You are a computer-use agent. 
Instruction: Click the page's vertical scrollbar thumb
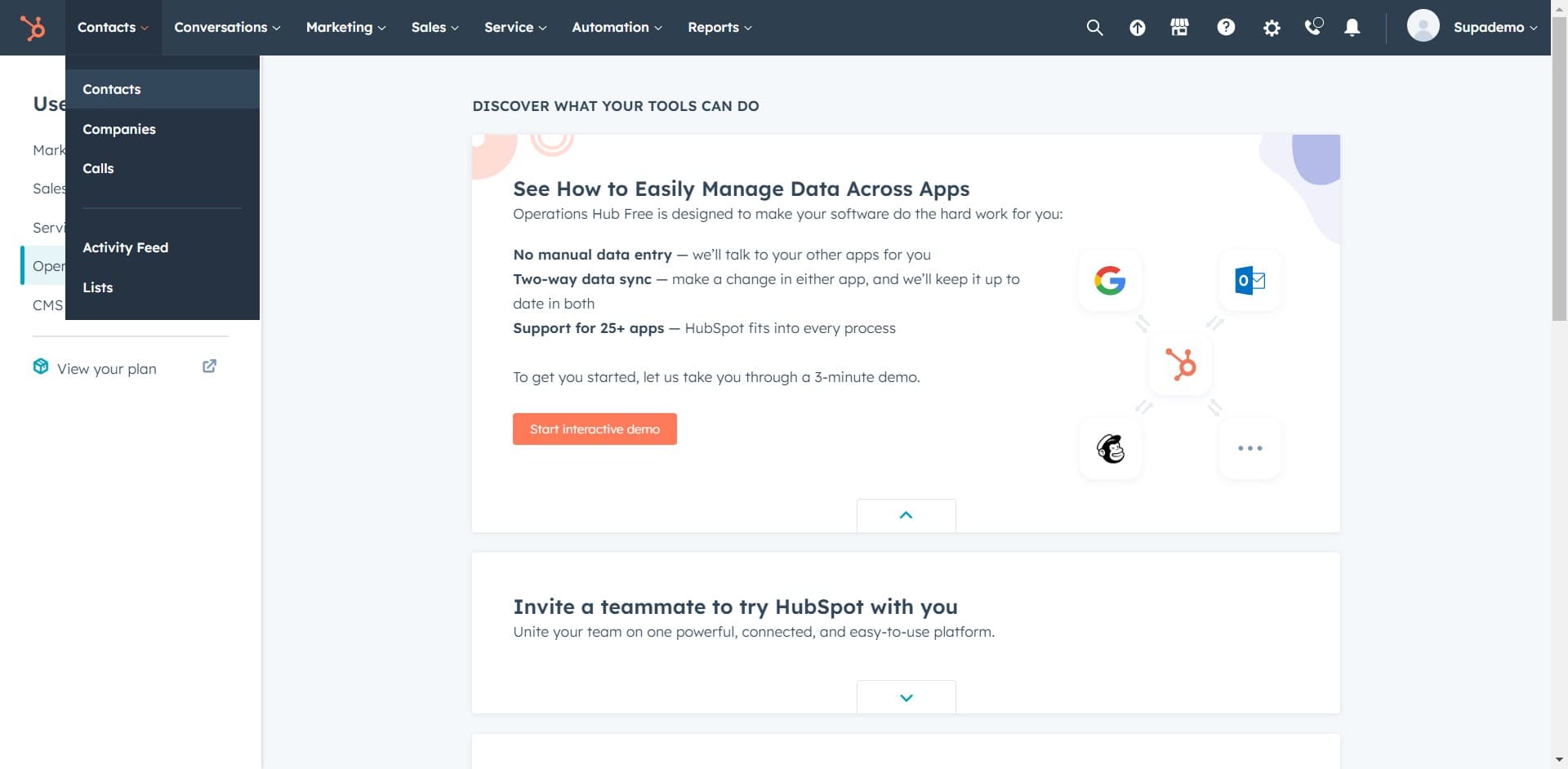coord(1558,180)
